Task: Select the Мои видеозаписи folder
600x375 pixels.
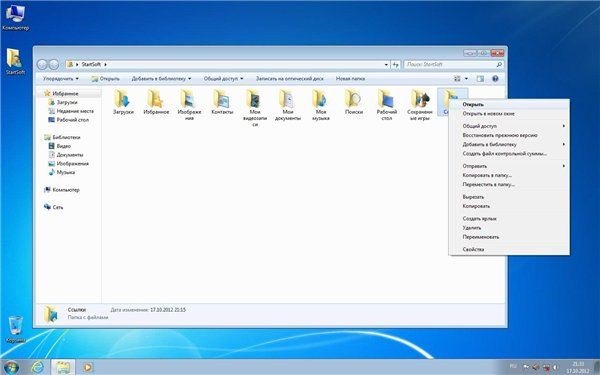Action: pyautogui.click(x=255, y=108)
